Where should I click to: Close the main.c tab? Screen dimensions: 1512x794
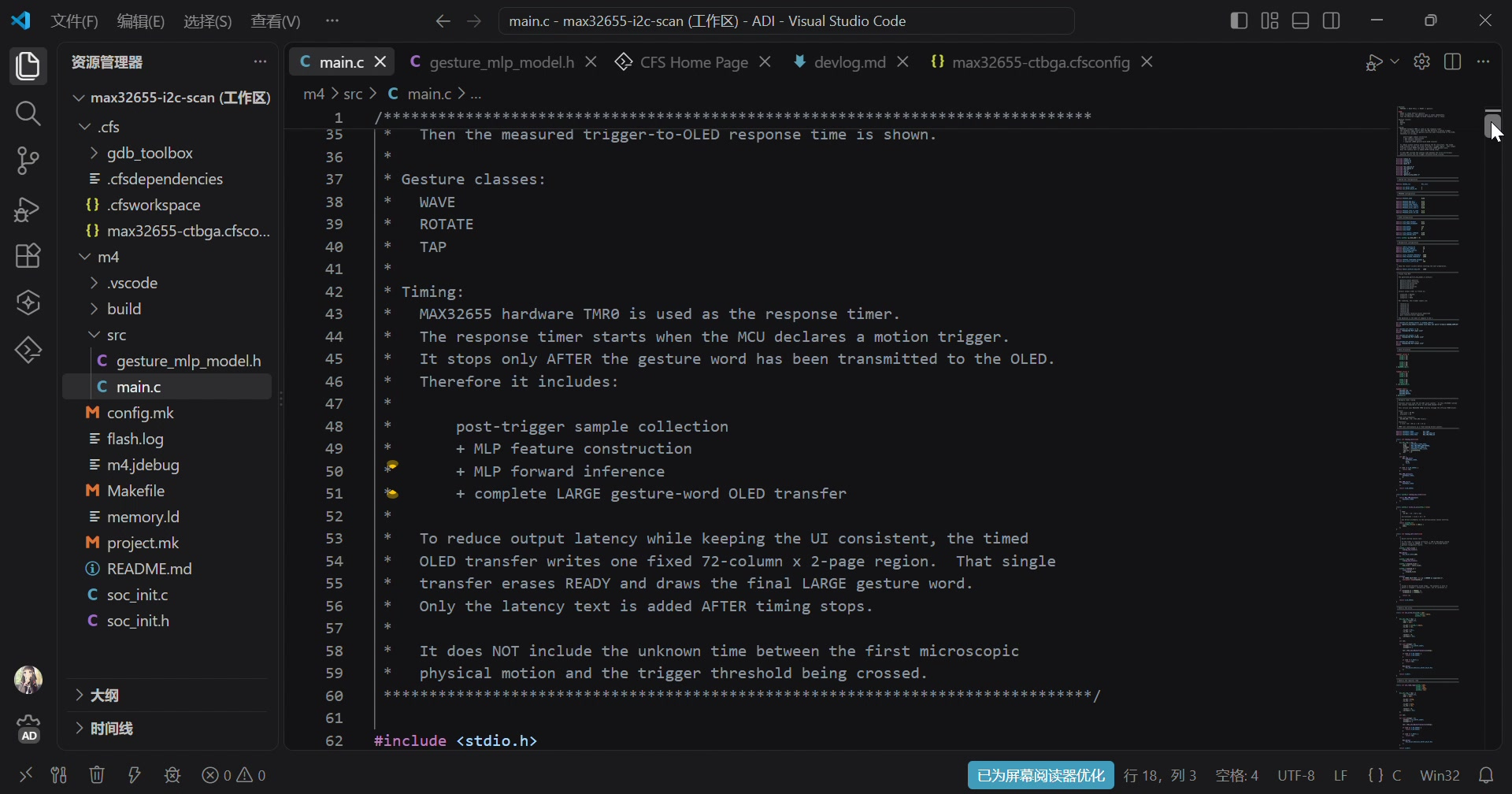point(380,61)
